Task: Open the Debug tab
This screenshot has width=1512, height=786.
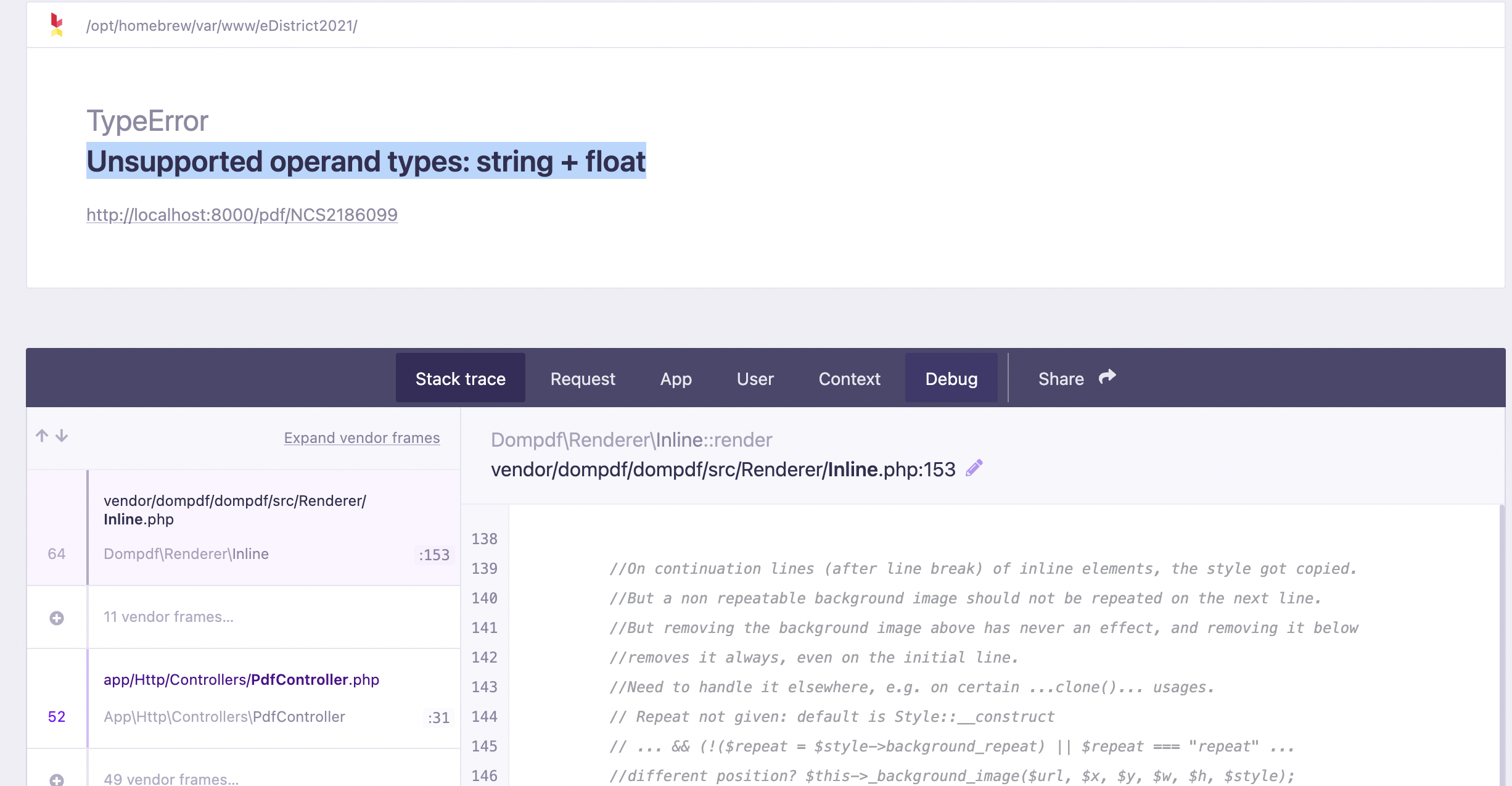Action: coord(950,378)
